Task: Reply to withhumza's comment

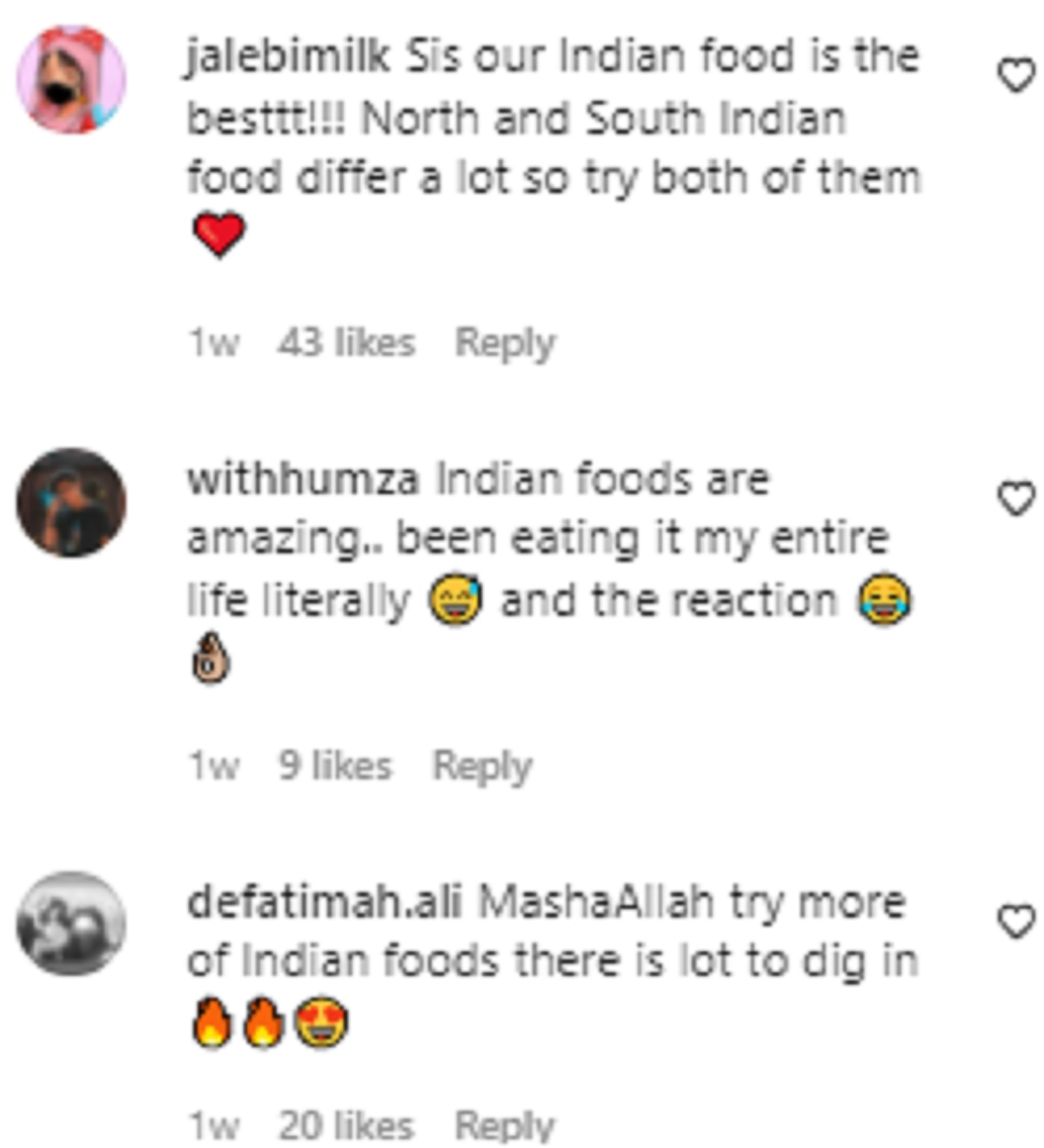Action: 483,767
